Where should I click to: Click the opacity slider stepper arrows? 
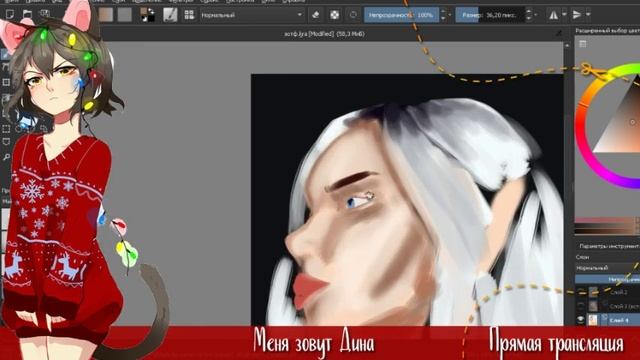pos(444,15)
